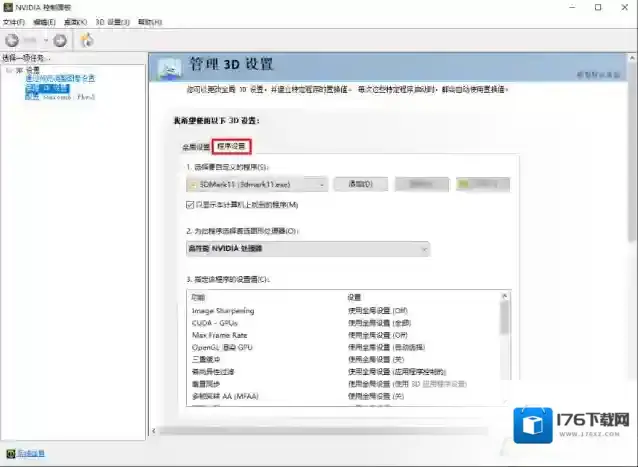Screen dimensions: 638x467
Task: Click the main panel scroll-up arrow
Action: tap(632, 58)
